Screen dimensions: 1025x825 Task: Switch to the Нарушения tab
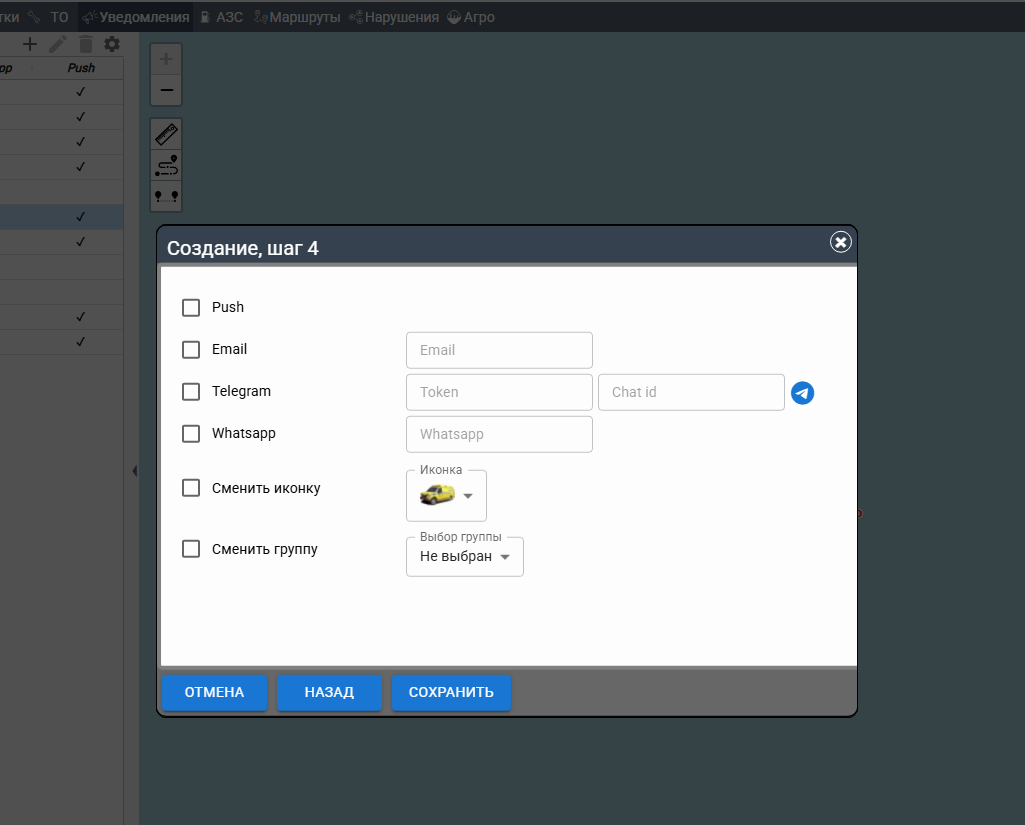coord(394,17)
